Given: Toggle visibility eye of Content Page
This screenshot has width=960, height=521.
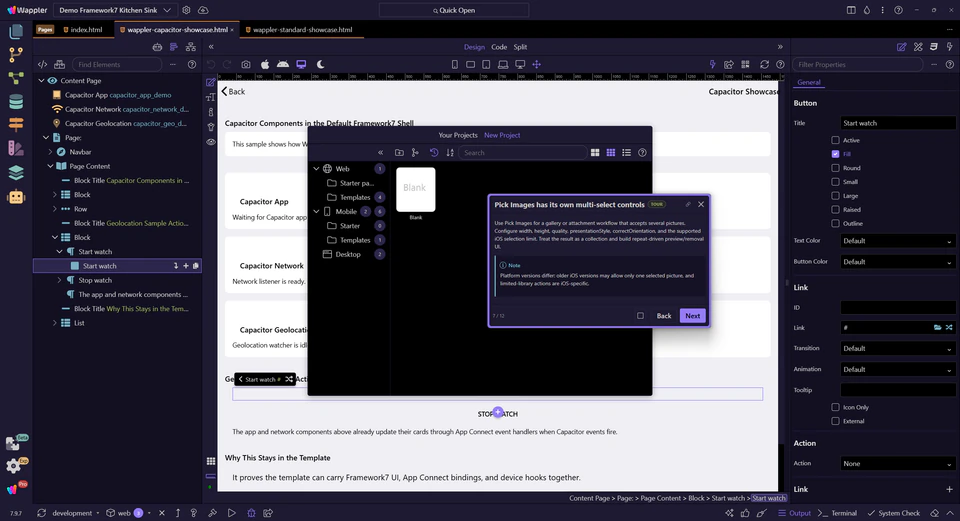Looking at the screenshot, I should (52, 81).
